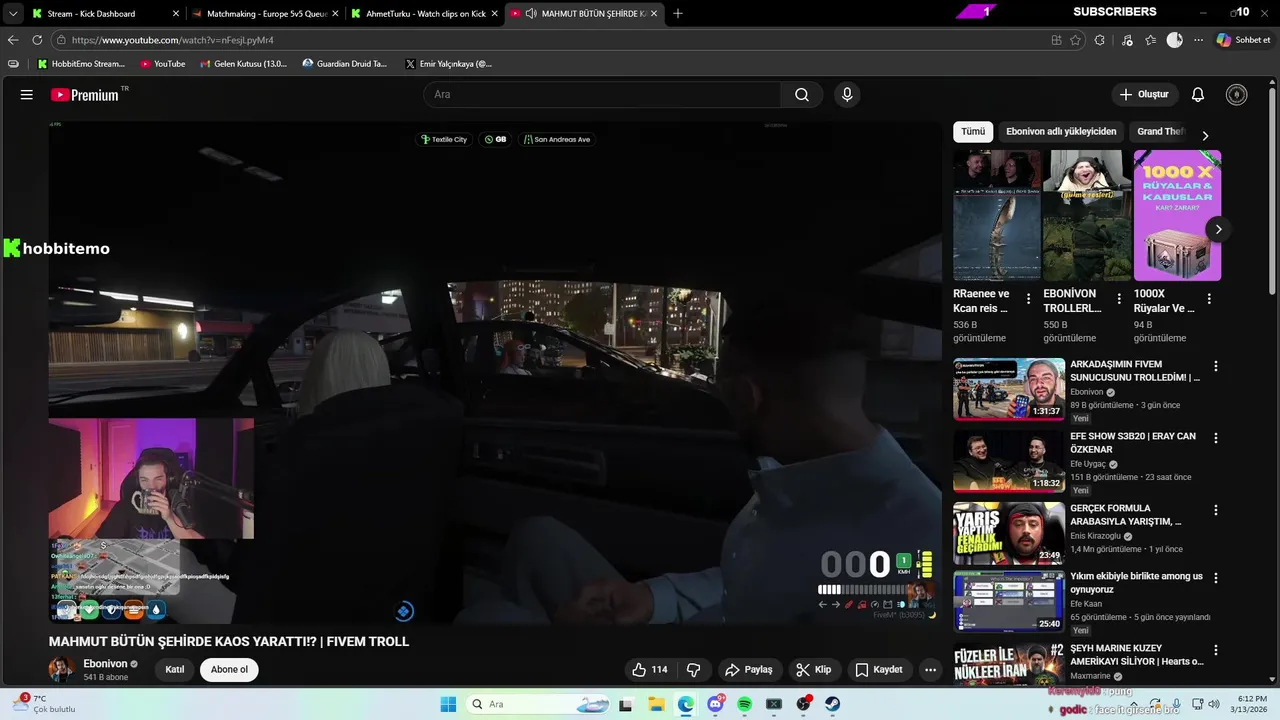Open options for 'EBONİVON TROLLERL...' short

click(1118, 299)
